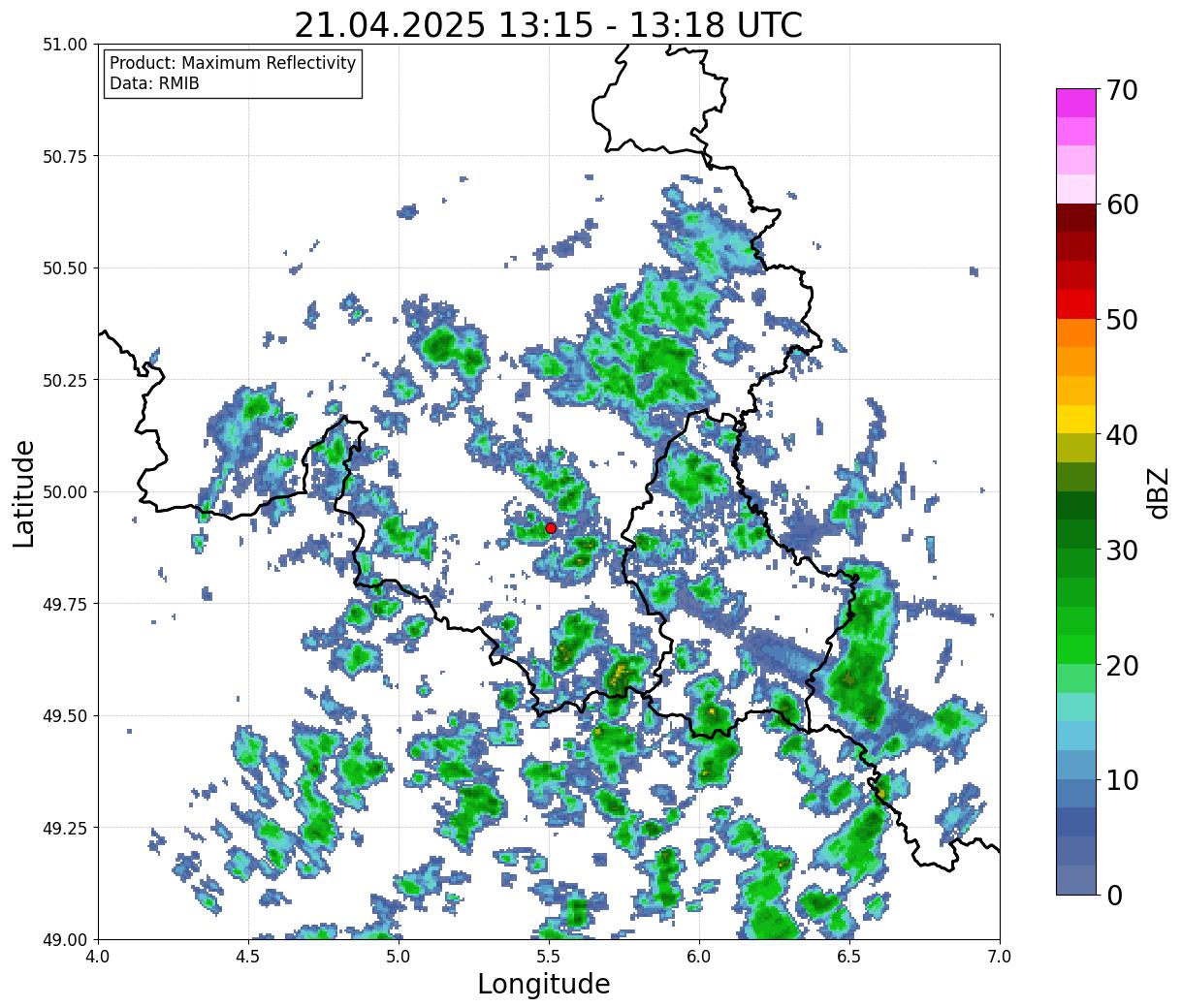Click the 'Latitude' axis label
The image size is (1182, 1008).
pos(24,492)
